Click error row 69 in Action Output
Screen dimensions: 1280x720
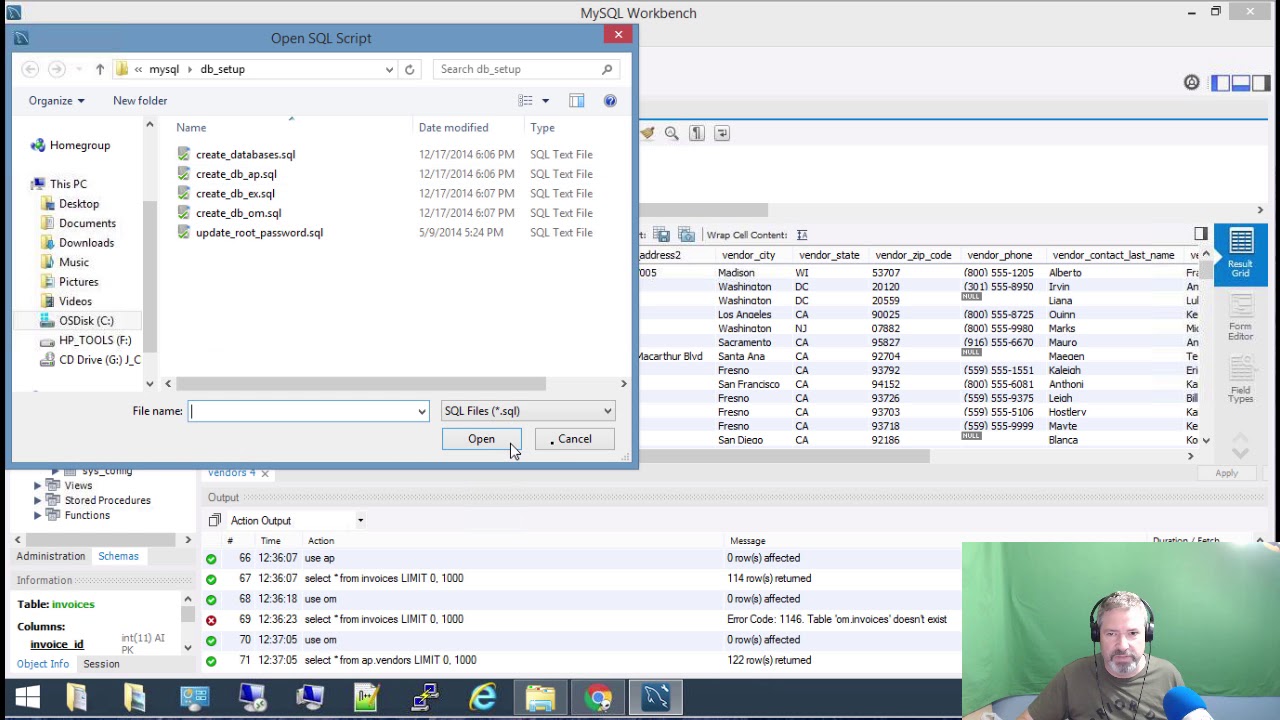(580, 619)
